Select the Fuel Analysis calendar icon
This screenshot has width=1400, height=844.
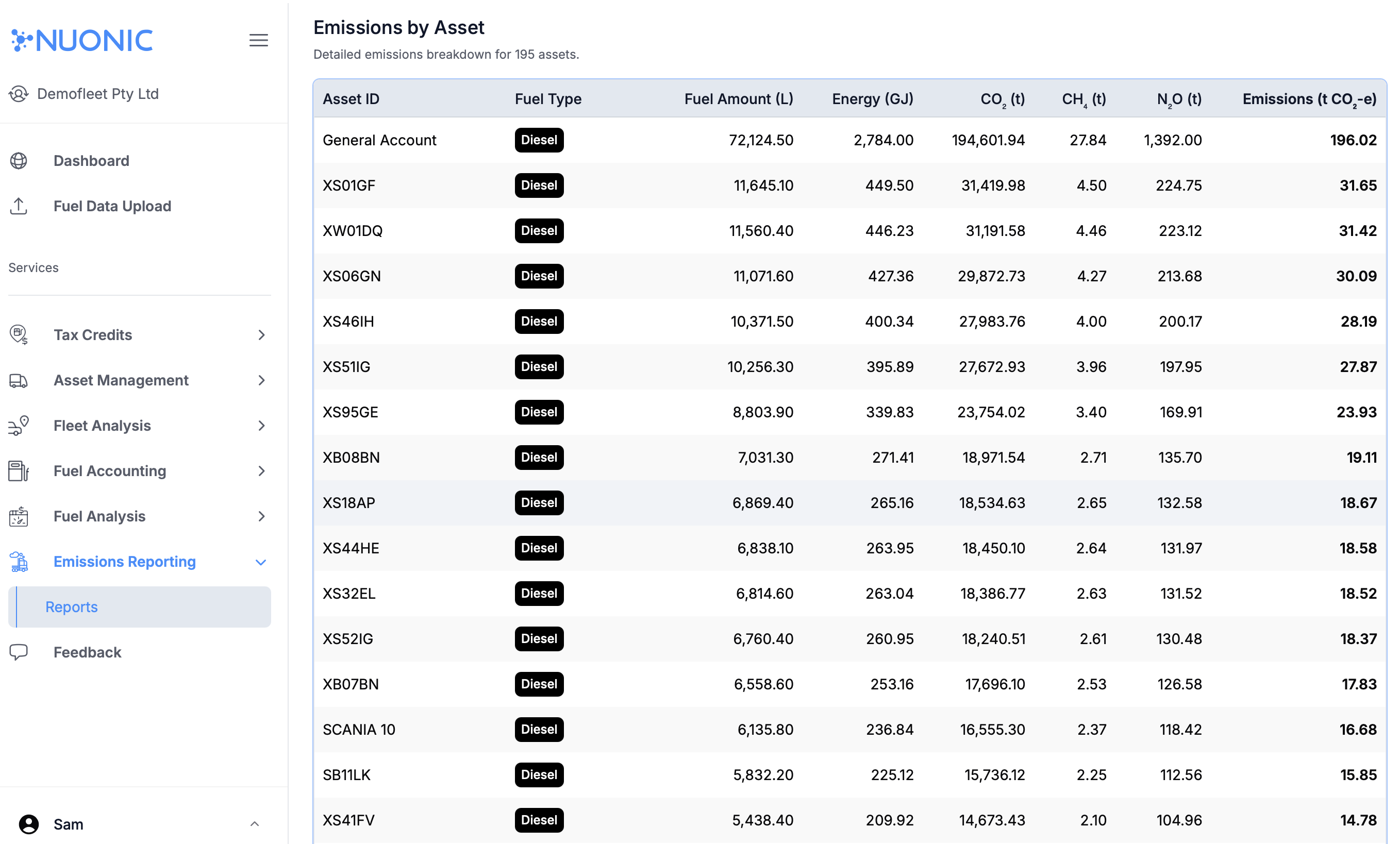point(19,516)
